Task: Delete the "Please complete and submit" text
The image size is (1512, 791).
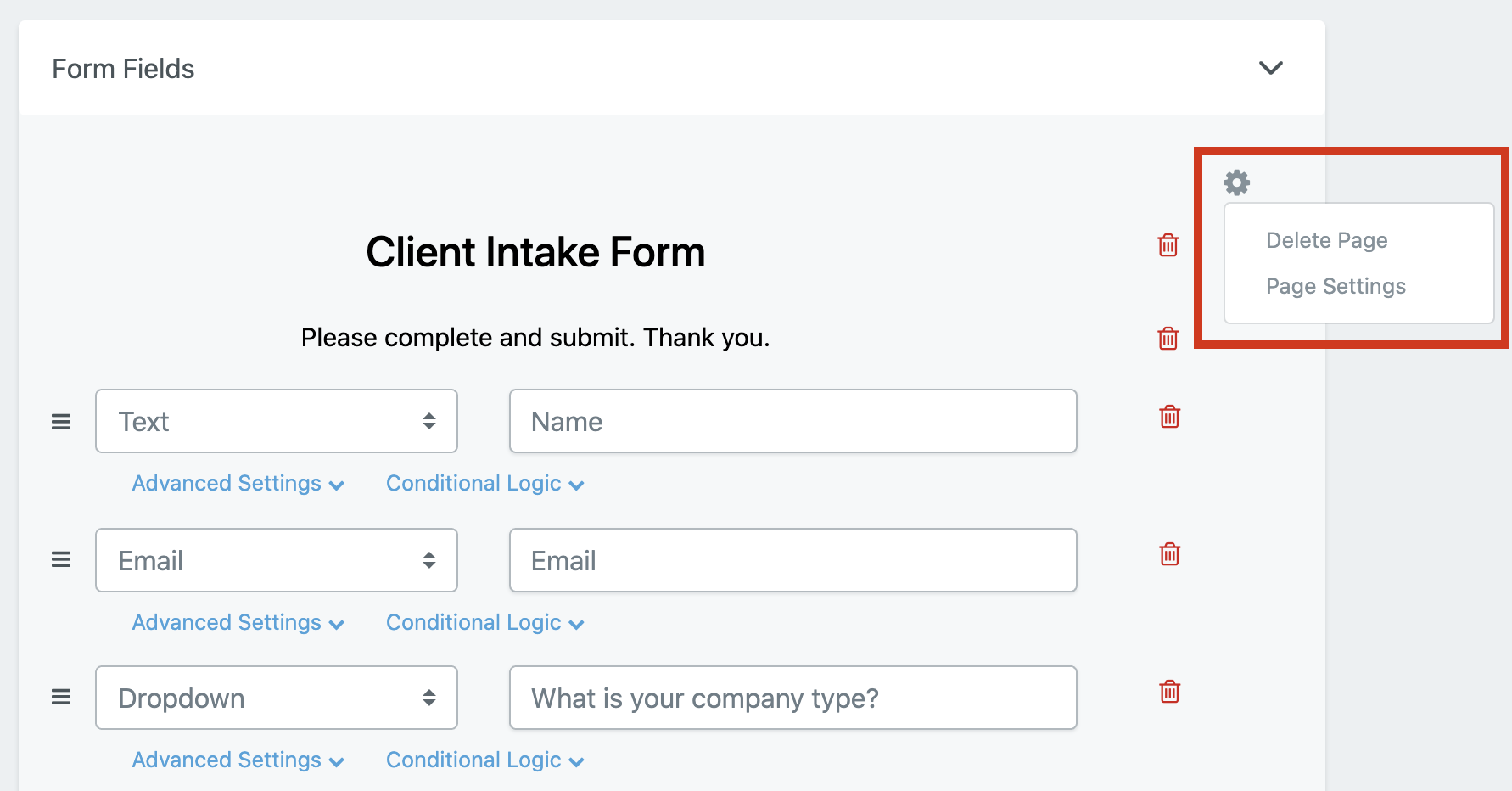Action: coord(1168,338)
